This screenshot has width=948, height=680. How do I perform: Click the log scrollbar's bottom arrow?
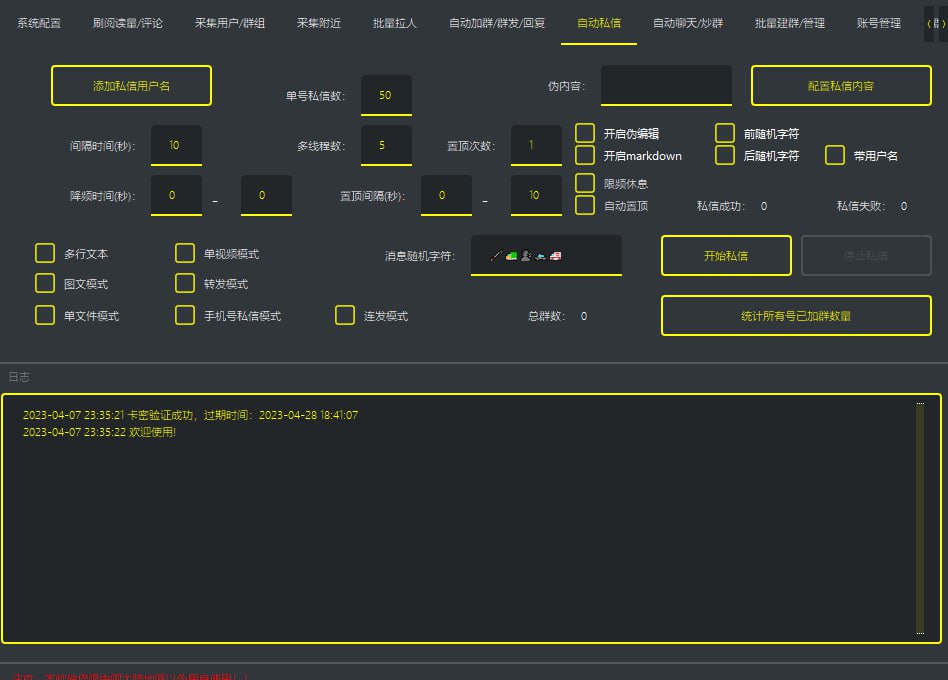[x=920, y=632]
